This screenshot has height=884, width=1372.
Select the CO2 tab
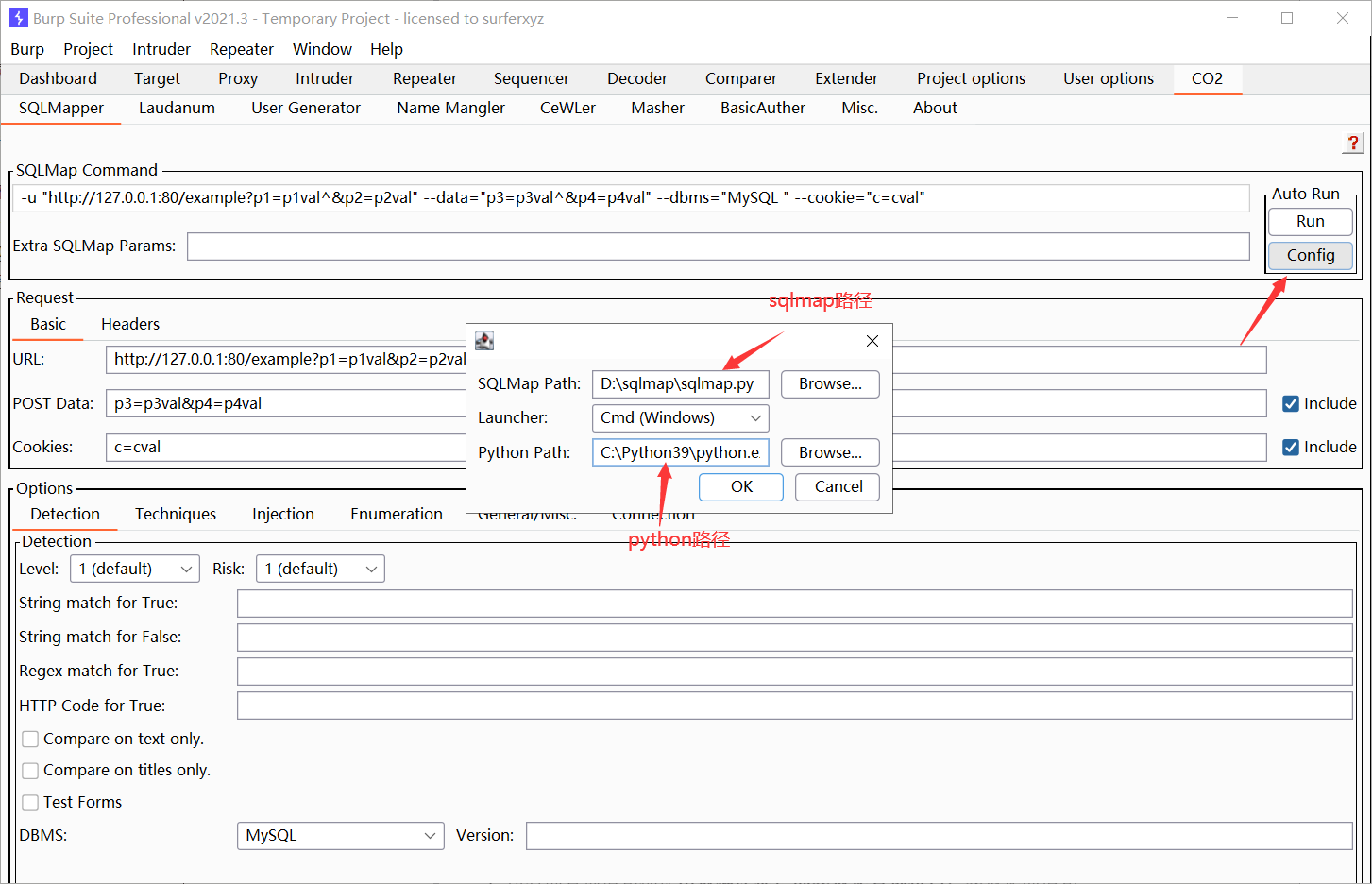[1207, 78]
